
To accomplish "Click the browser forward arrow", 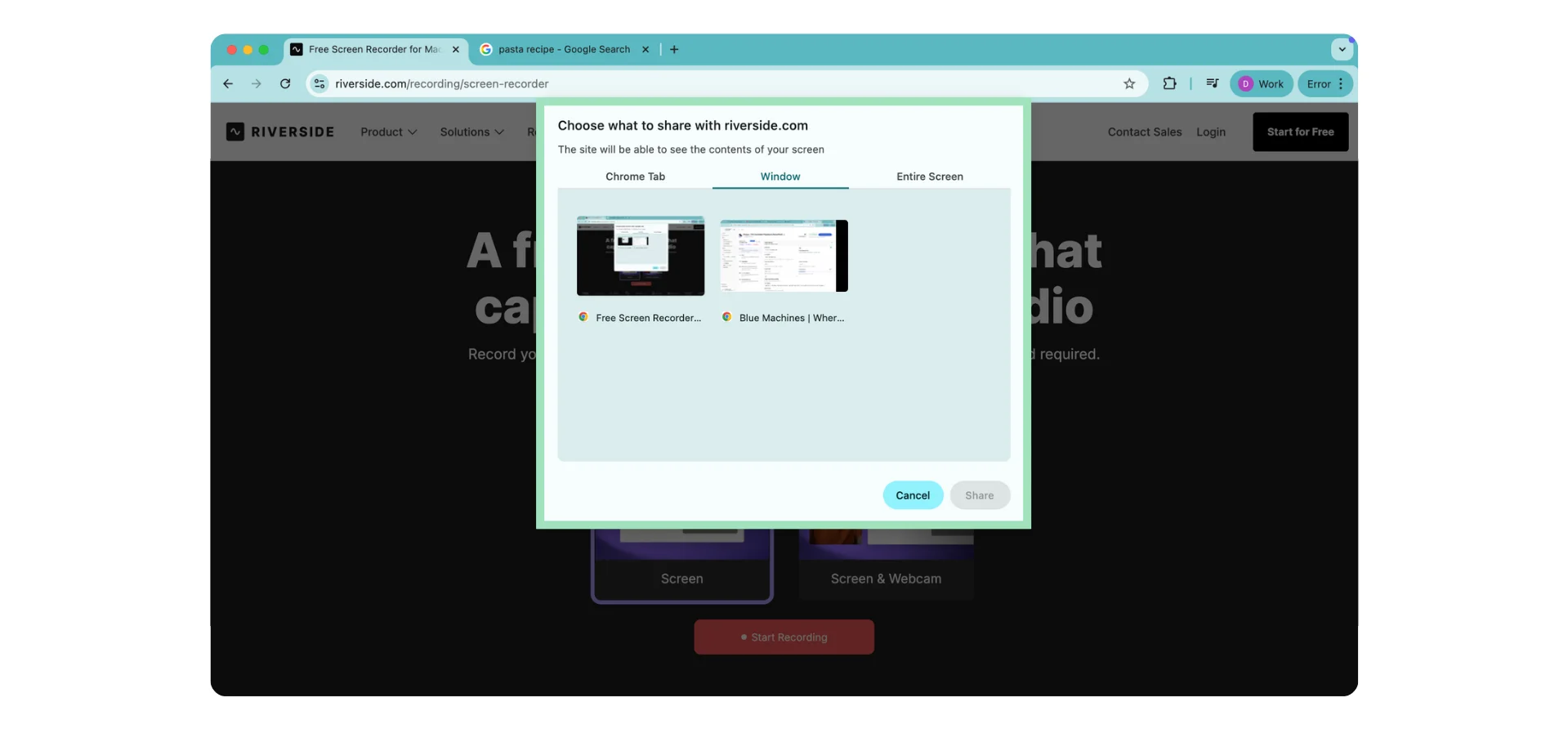I will tap(257, 83).
